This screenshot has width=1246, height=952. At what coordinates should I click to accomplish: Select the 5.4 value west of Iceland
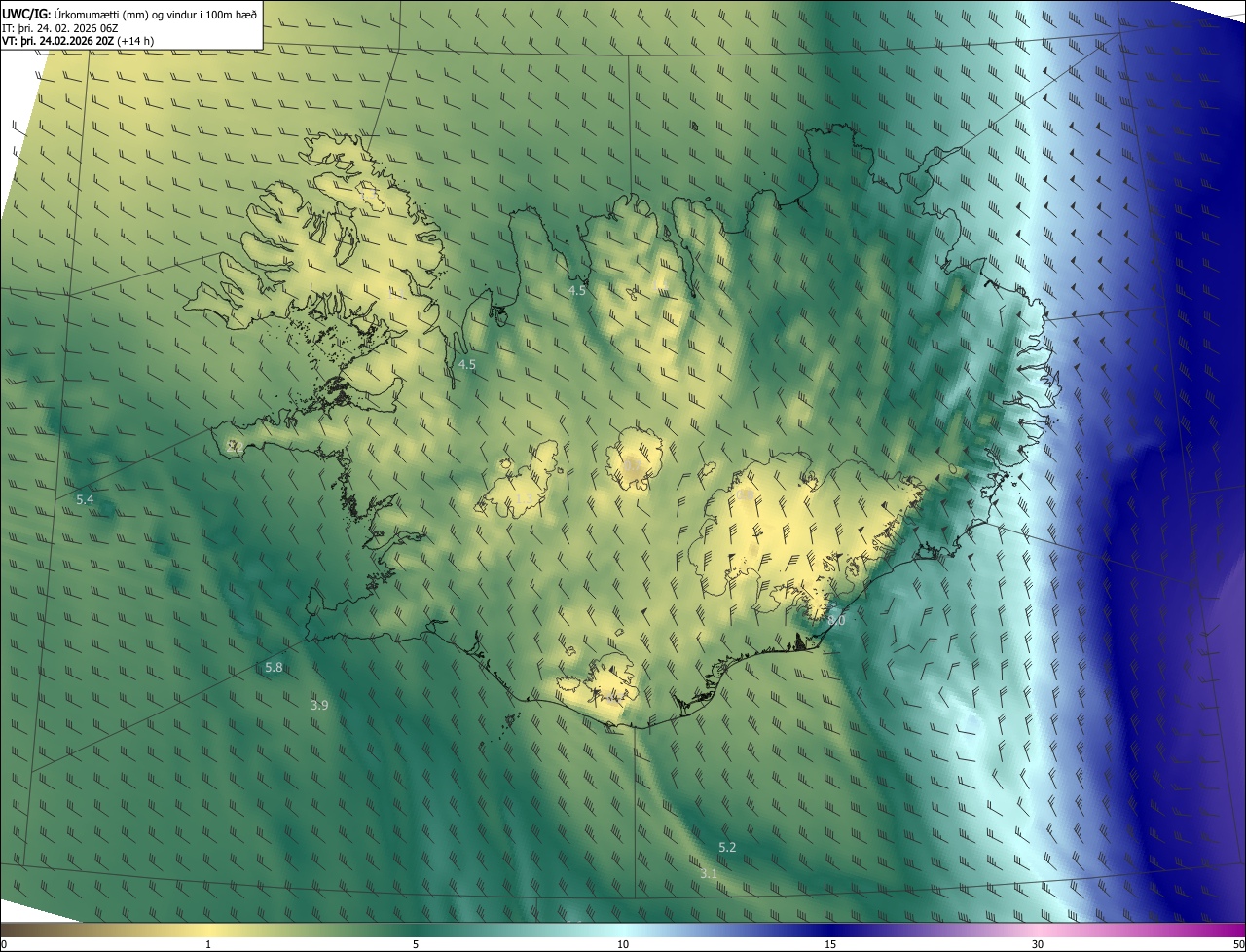point(86,499)
